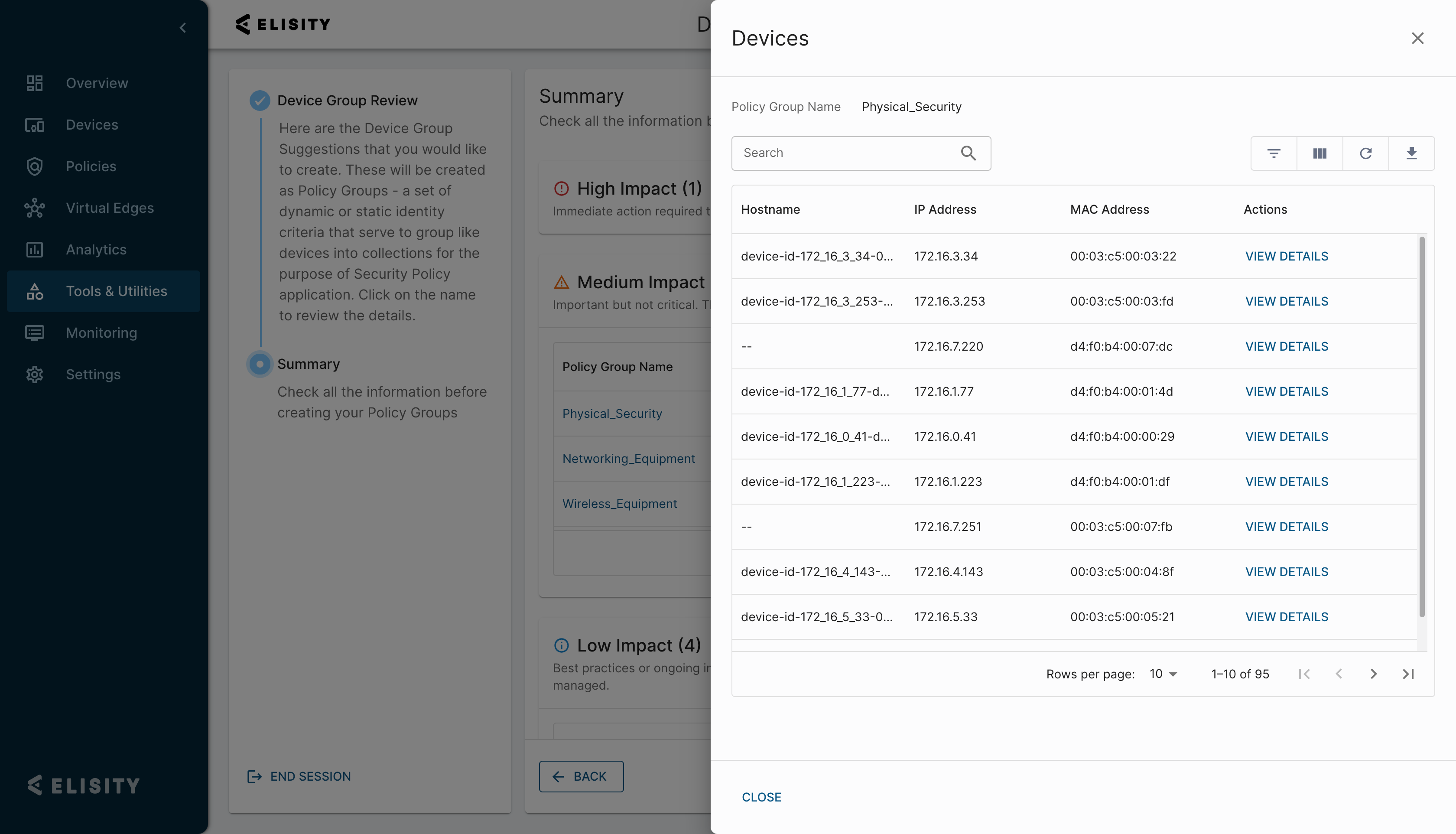Click the Medium Impact warning icon
Viewport: 1456px width, 834px height.
[561, 282]
